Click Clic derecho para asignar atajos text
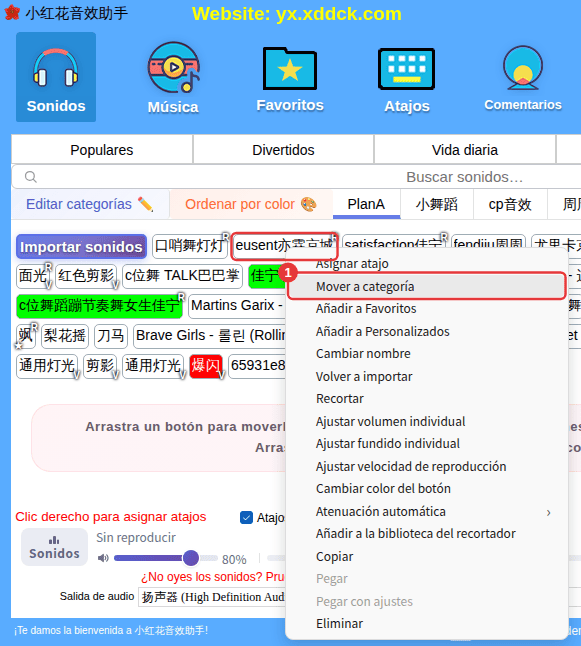581x646 pixels. (111, 517)
